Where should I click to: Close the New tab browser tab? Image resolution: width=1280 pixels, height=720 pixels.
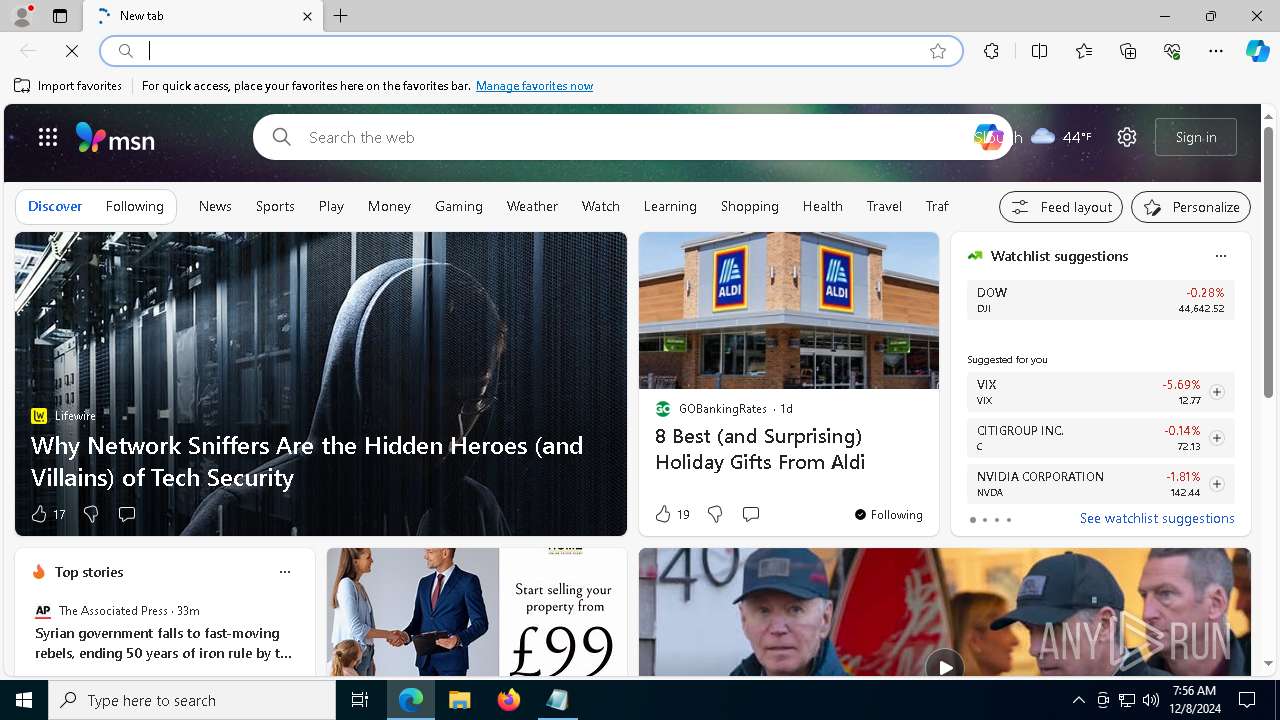tap(307, 16)
